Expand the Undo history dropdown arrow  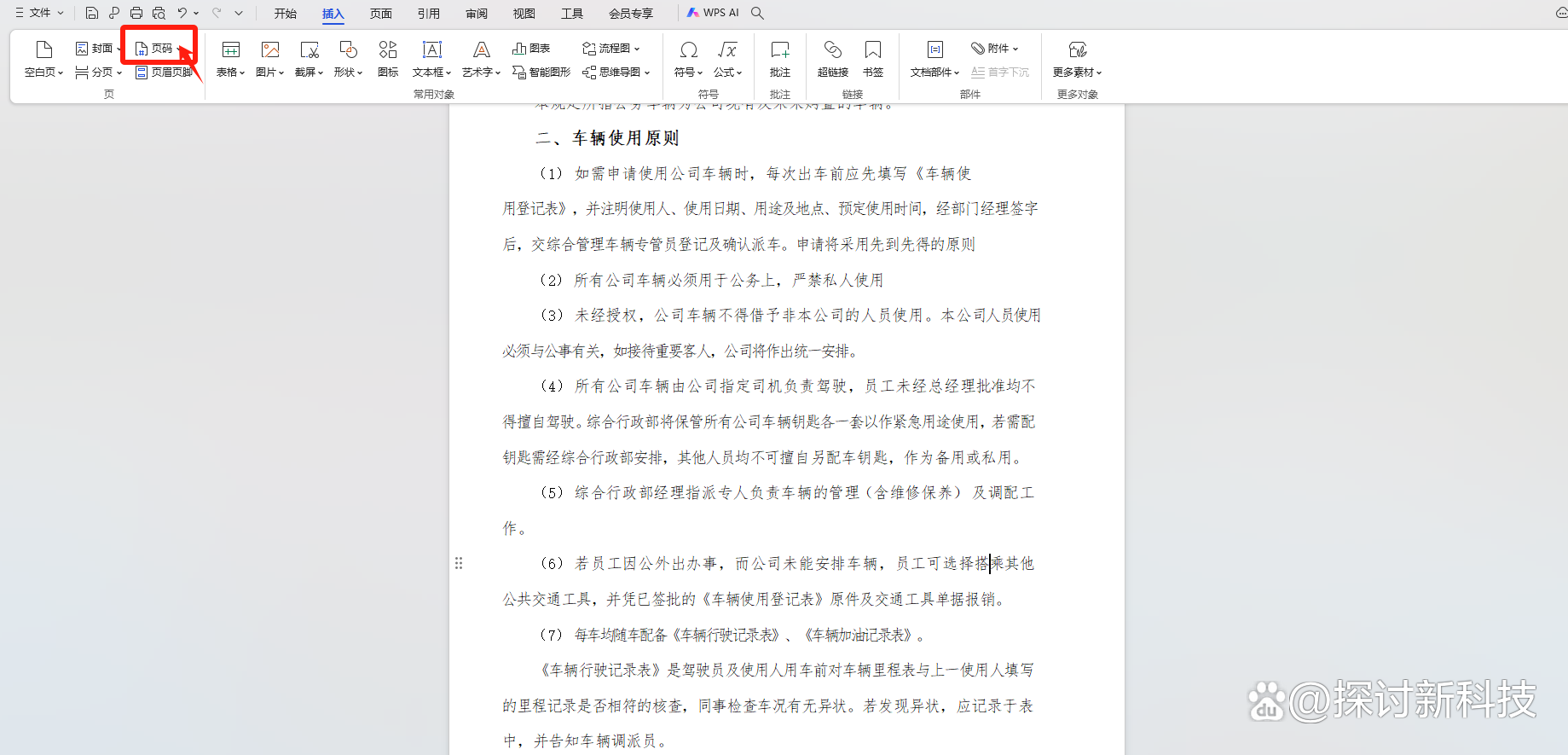pyautogui.click(x=196, y=13)
